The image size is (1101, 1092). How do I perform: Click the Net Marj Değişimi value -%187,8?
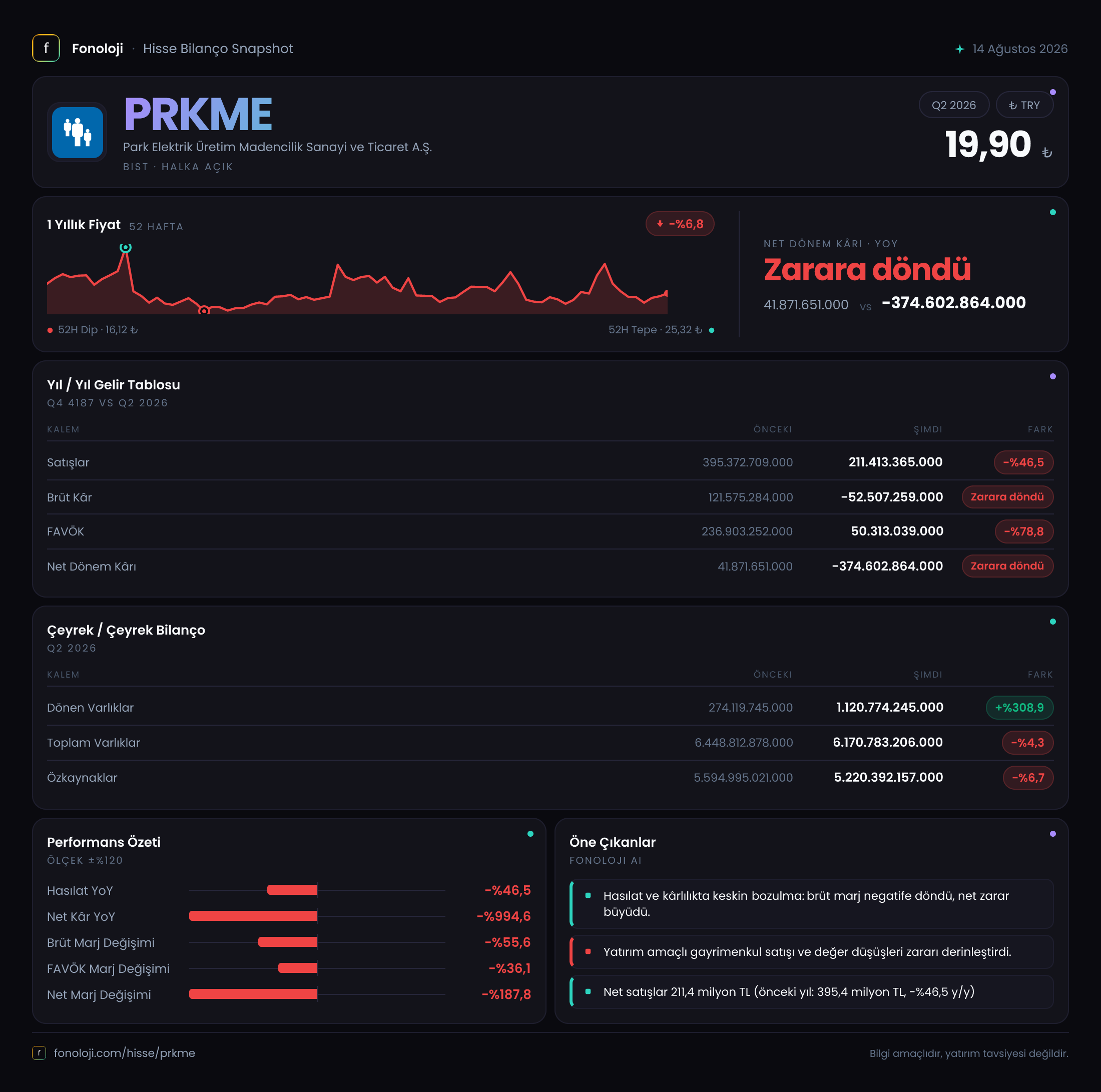pyautogui.click(x=506, y=994)
